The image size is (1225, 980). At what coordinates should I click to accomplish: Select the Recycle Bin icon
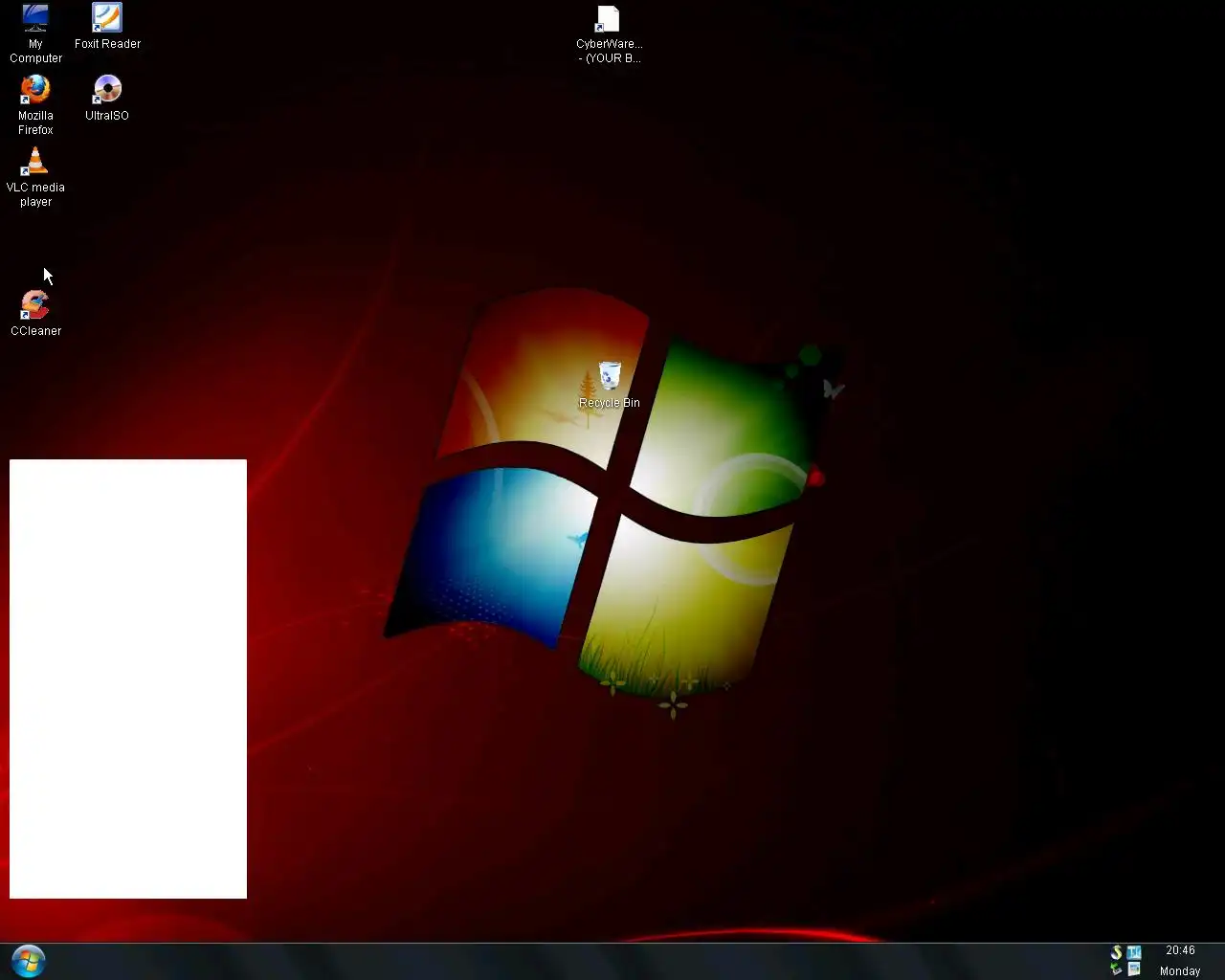coord(609,386)
